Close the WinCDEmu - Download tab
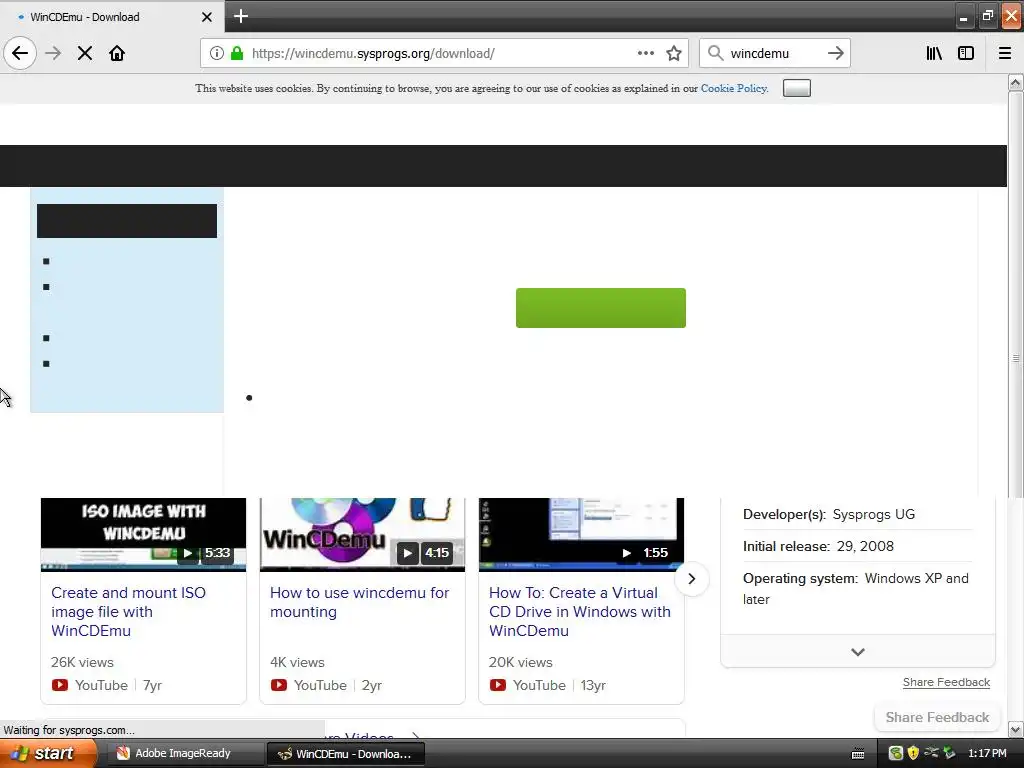Viewport: 1024px width, 768px height. coord(206,17)
